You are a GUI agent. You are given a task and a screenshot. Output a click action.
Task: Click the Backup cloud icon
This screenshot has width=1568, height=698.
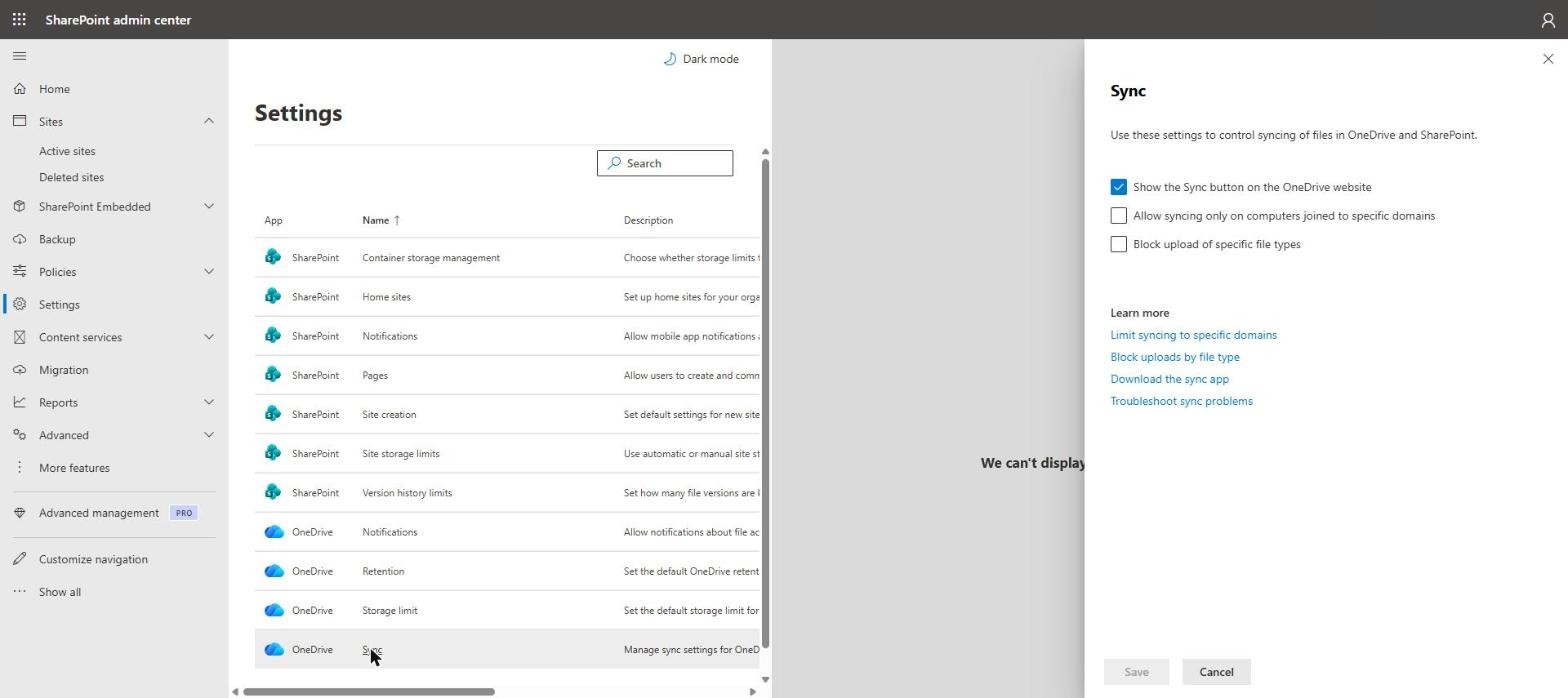[19, 239]
